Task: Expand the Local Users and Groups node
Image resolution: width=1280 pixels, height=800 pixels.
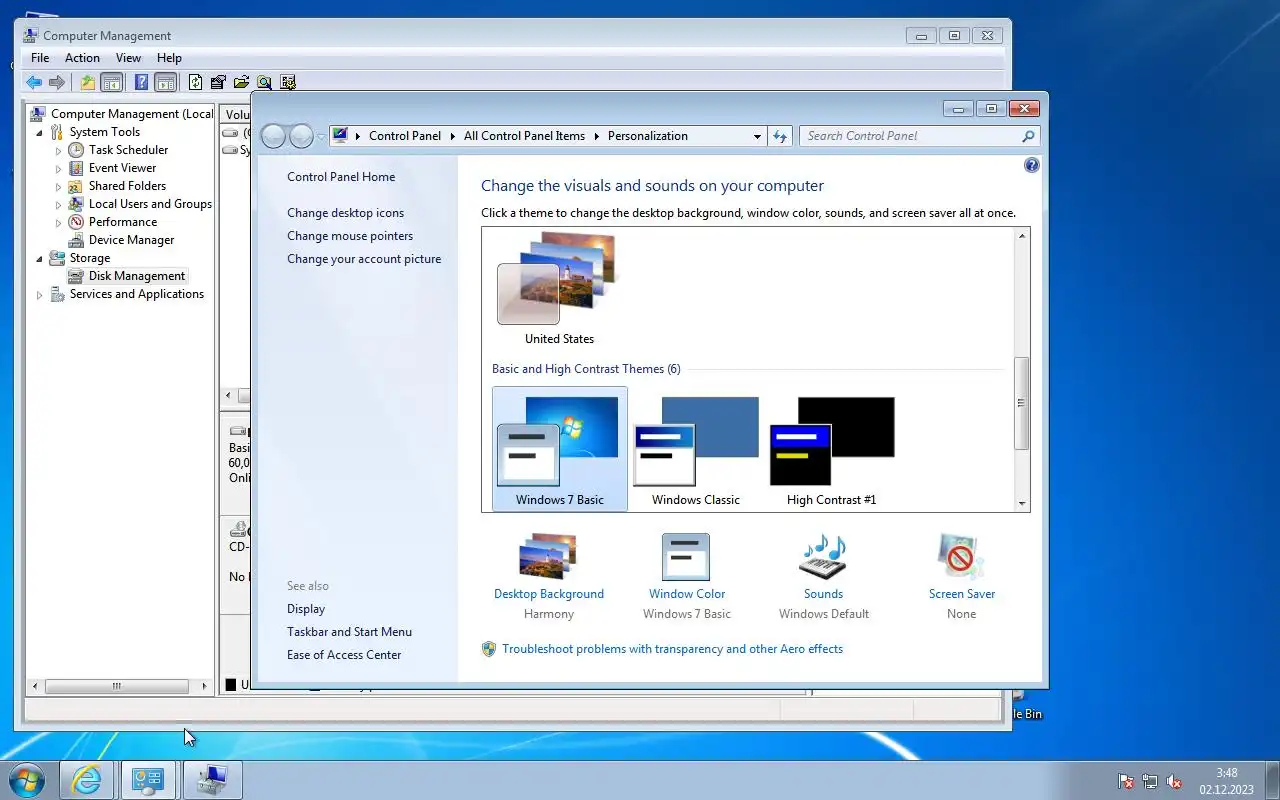Action: pyautogui.click(x=58, y=204)
